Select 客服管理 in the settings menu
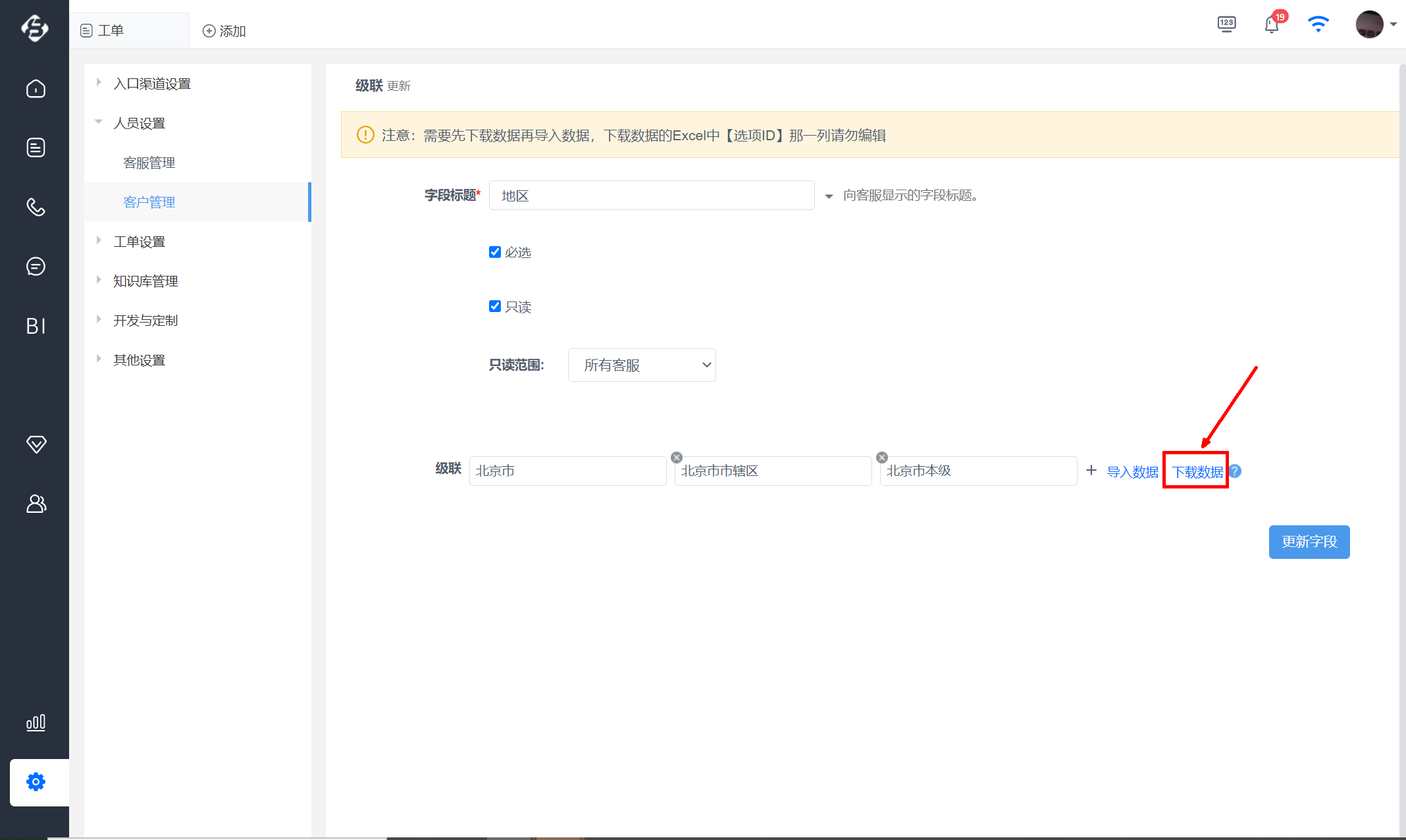The height and width of the screenshot is (840, 1406). click(x=149, y=163)
